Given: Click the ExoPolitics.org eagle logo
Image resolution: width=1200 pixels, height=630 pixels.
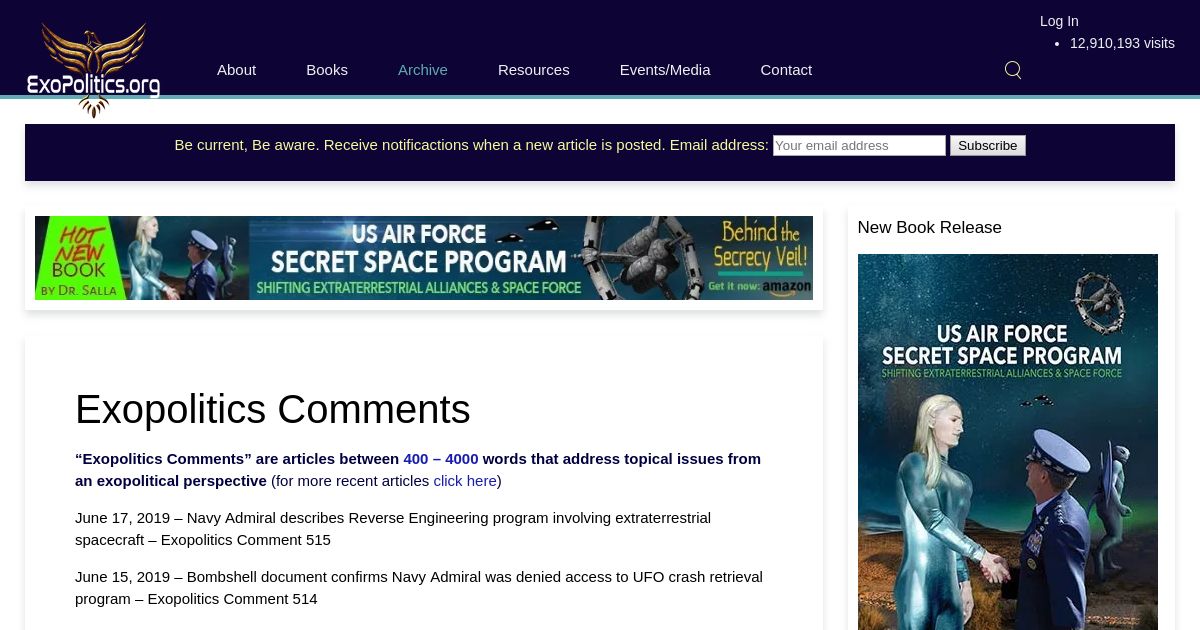Looking at the screenshot, I should point(93,70).
